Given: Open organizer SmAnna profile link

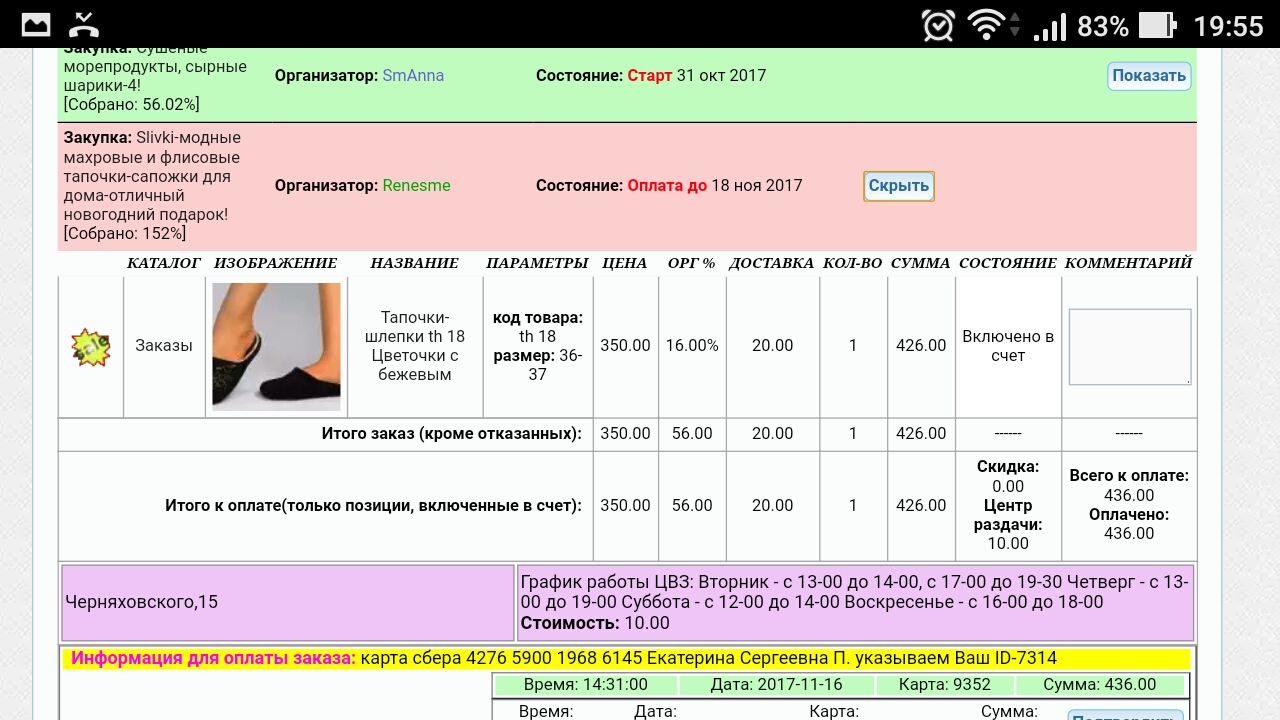Looking at the screenshot, I should pos(413,76).
